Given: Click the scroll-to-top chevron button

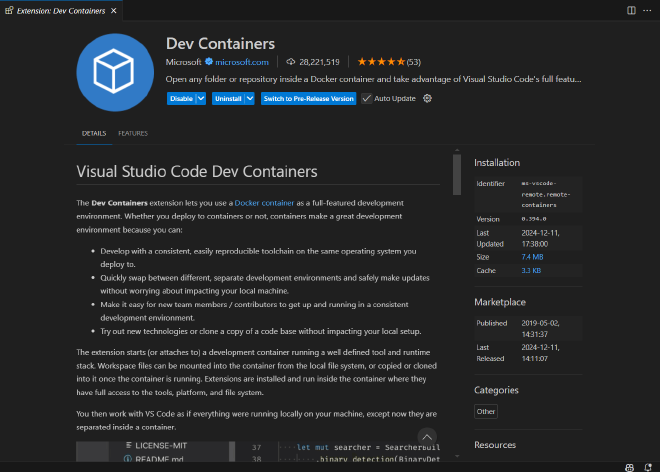Looking at the screenshot, I should [427, 437].
